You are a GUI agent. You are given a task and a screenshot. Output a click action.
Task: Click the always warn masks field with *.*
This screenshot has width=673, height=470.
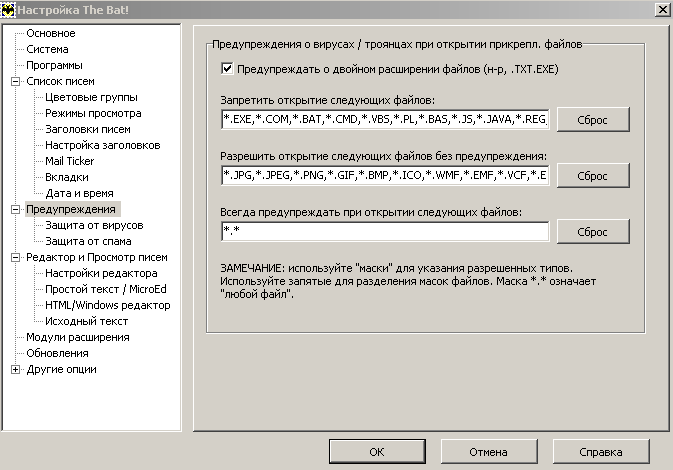385,231
